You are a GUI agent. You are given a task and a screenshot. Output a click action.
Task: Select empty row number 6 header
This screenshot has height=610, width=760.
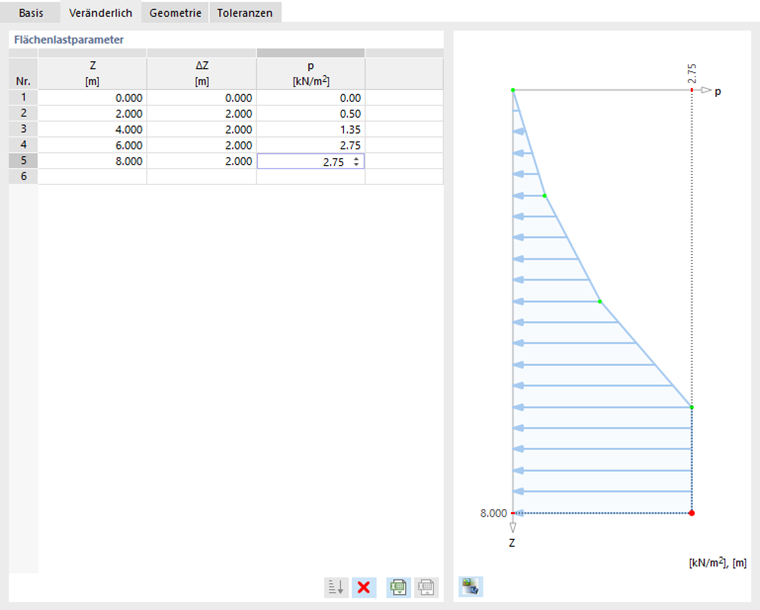(23, 176)
